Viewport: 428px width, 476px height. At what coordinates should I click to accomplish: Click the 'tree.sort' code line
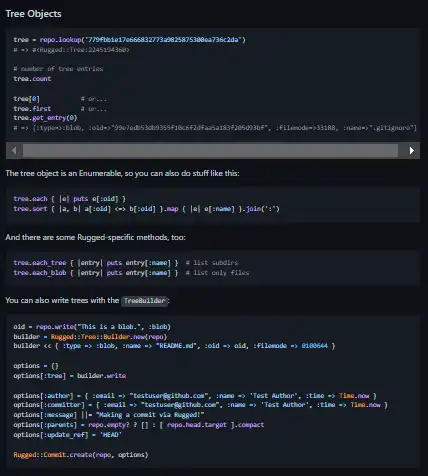pyautogui.click(x=146, y=209)
